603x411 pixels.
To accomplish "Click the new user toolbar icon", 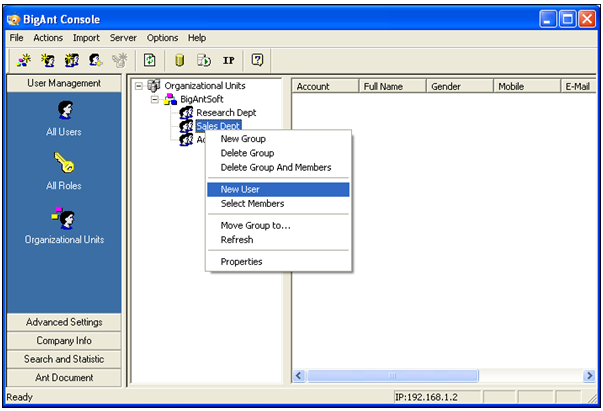I will (48, 60).
